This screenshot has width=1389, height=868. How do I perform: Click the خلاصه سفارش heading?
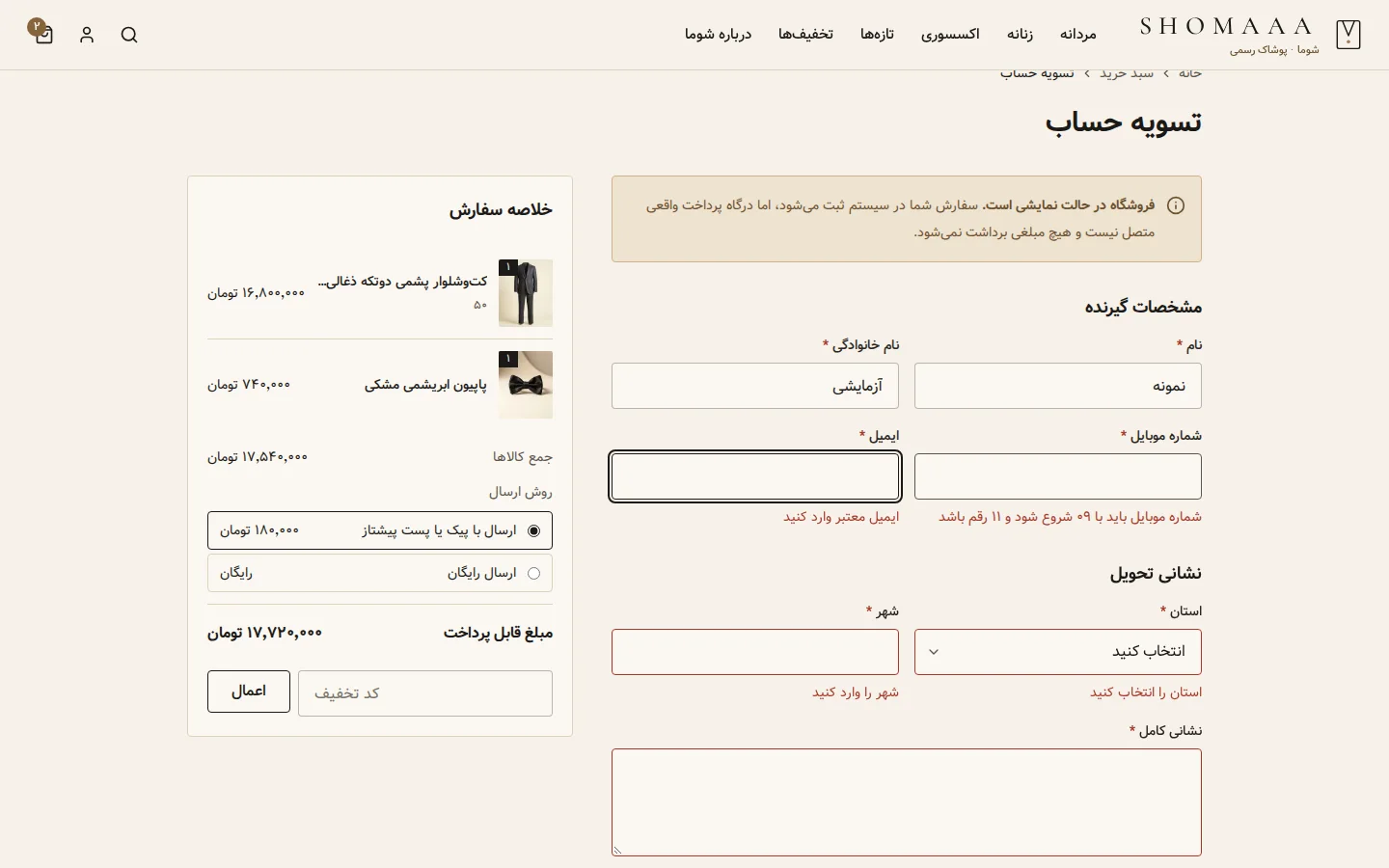(501, 210)
